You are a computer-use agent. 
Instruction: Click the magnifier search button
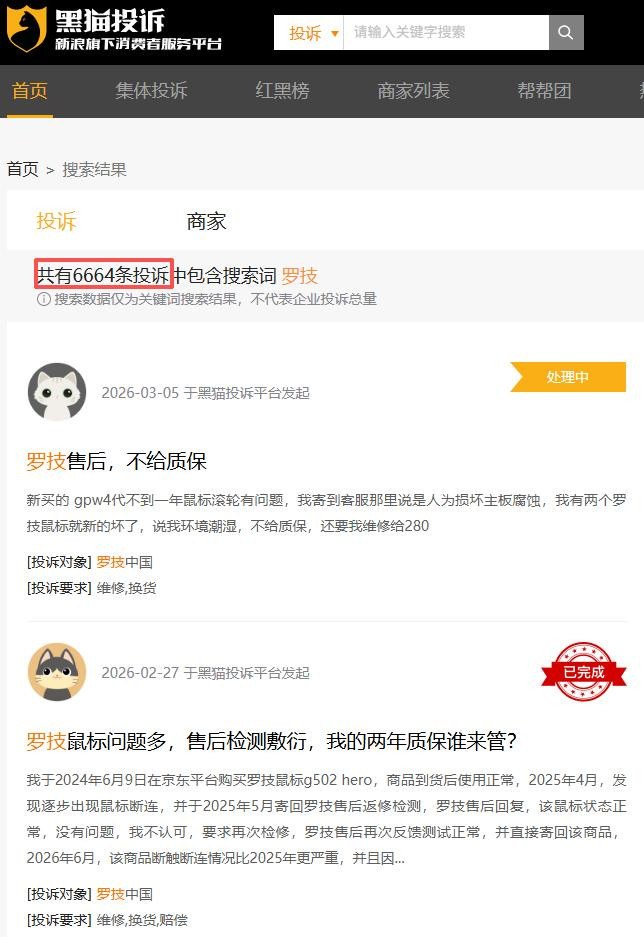(x=566, y=32)
